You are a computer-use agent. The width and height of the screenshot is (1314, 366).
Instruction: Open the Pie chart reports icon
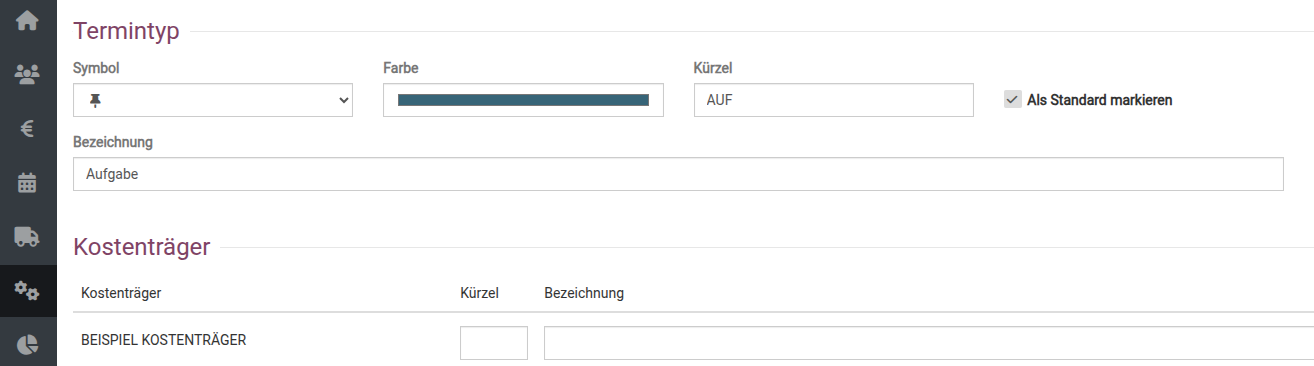click(x=28, y=344)
